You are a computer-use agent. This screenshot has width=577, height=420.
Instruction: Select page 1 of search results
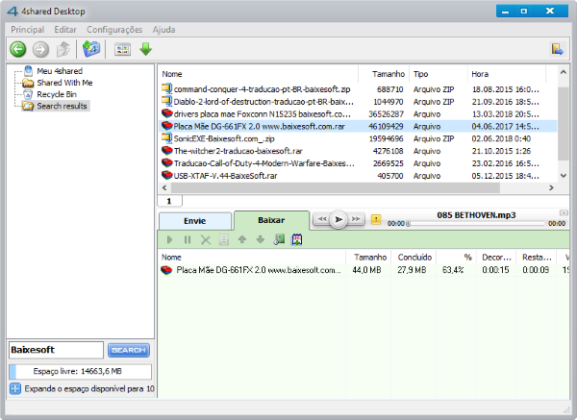[169, 201]
